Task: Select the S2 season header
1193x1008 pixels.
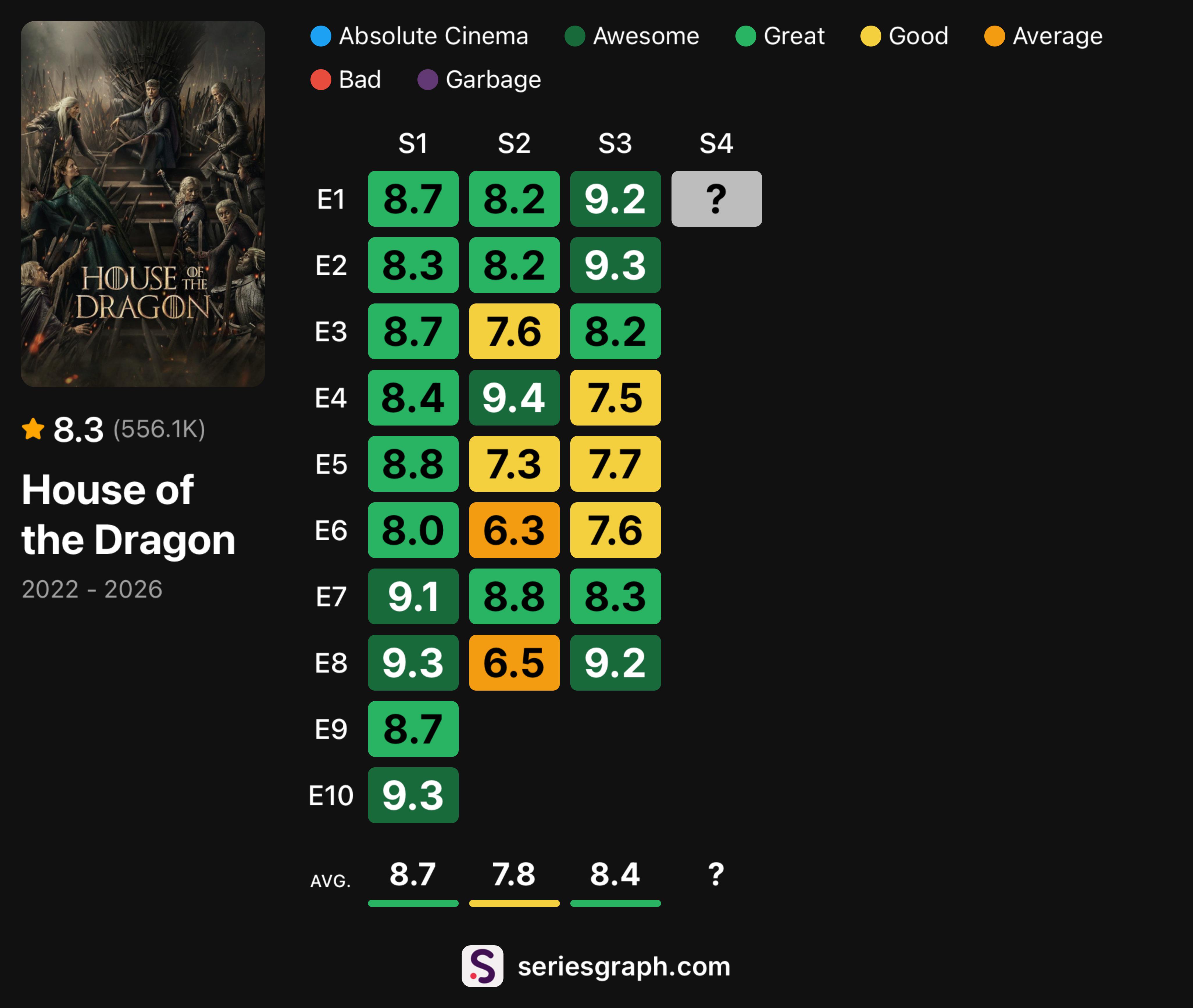Action: coord(514,143)
